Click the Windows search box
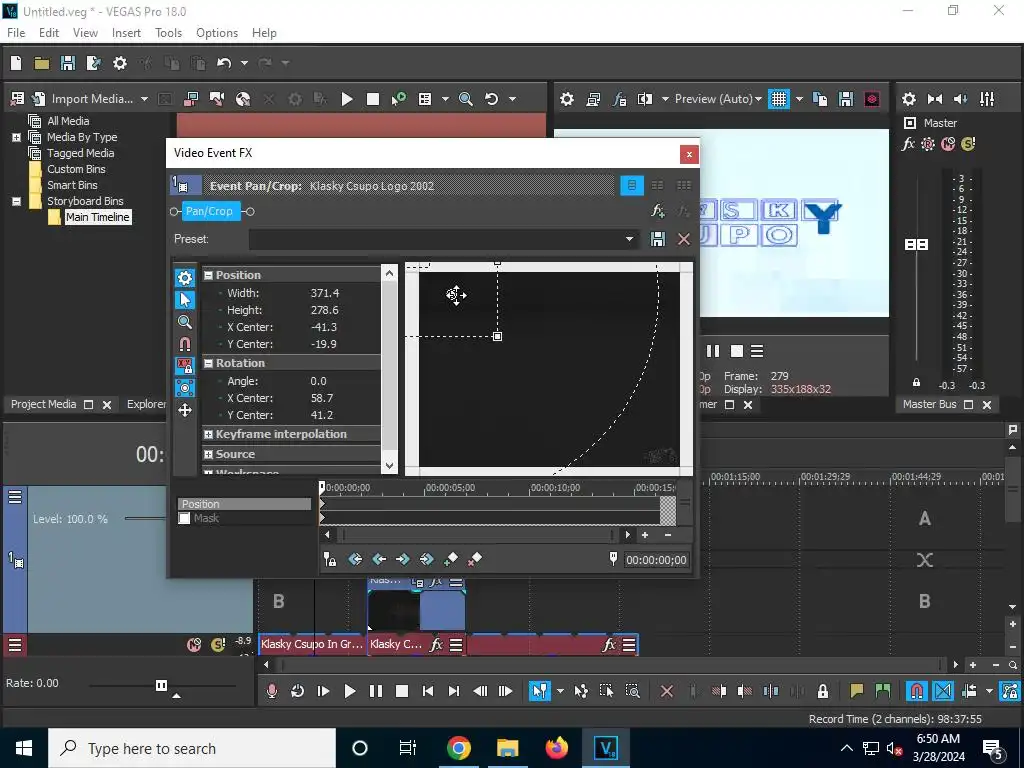The height and width of the screenshot is (768, 1024). 192,748
